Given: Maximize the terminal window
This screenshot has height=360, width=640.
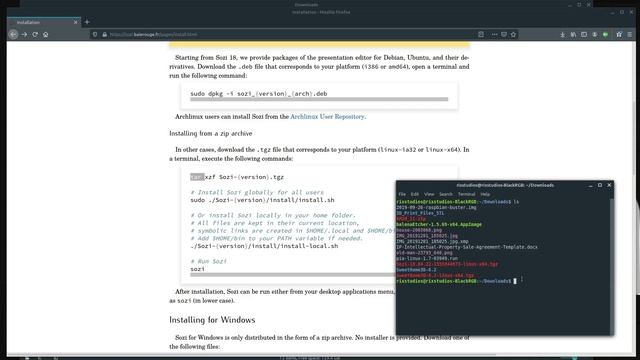Looking at the screenshot, I should tap(600, 185).
